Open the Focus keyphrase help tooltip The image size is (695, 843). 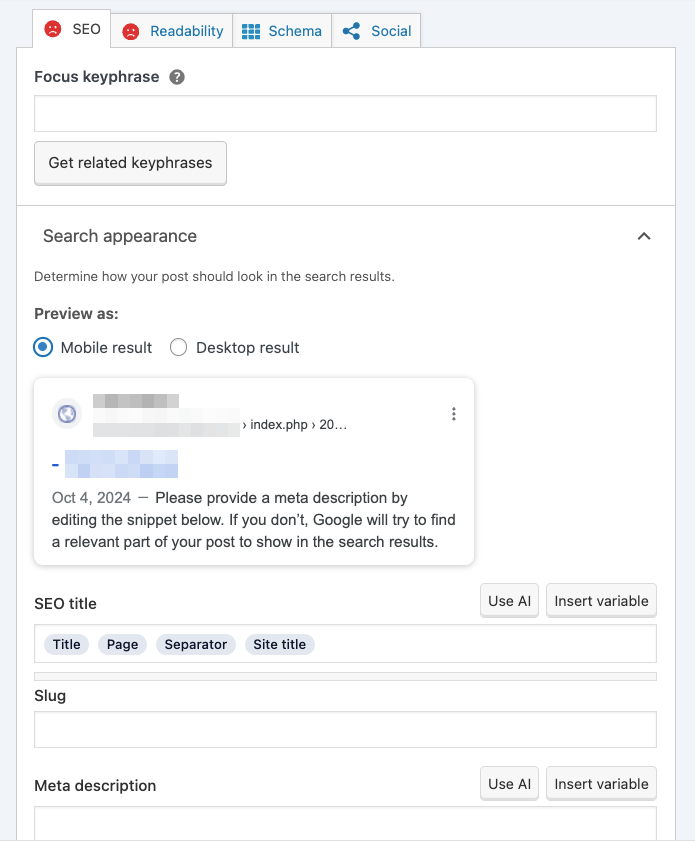pos(176,76)
